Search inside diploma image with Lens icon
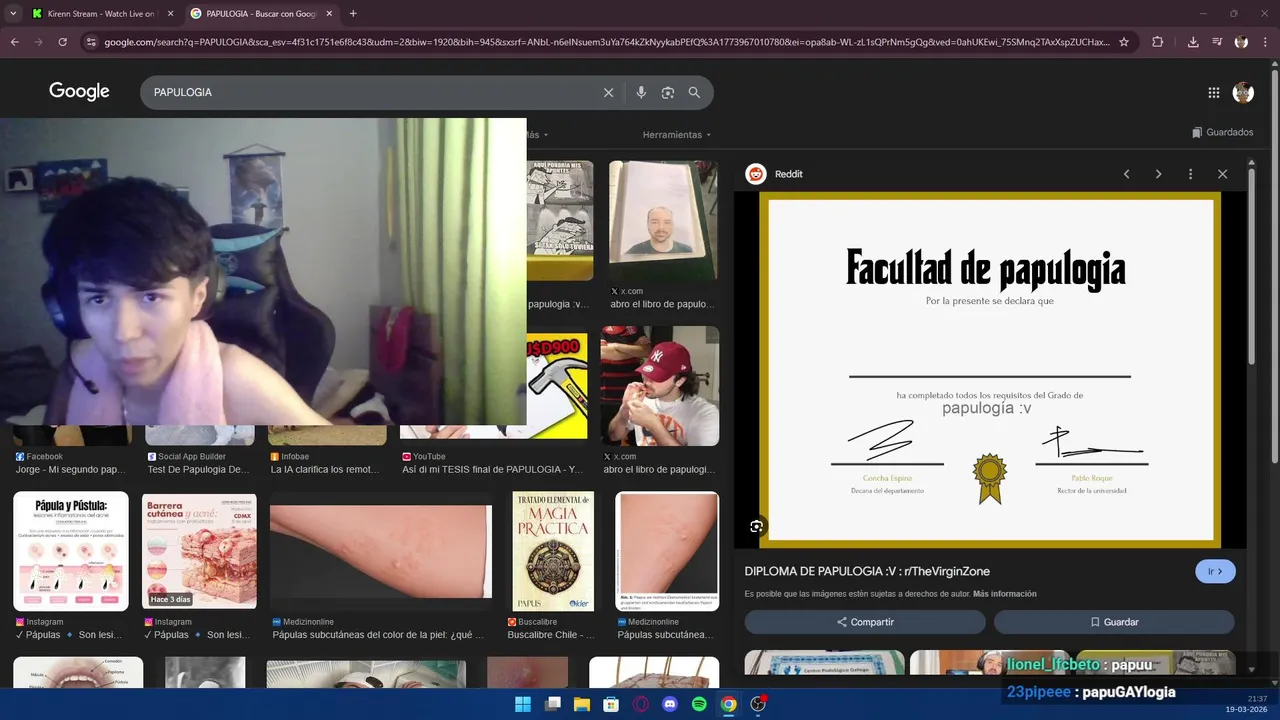Viewport: 1280px width, 720px height. tap(757, 526)
